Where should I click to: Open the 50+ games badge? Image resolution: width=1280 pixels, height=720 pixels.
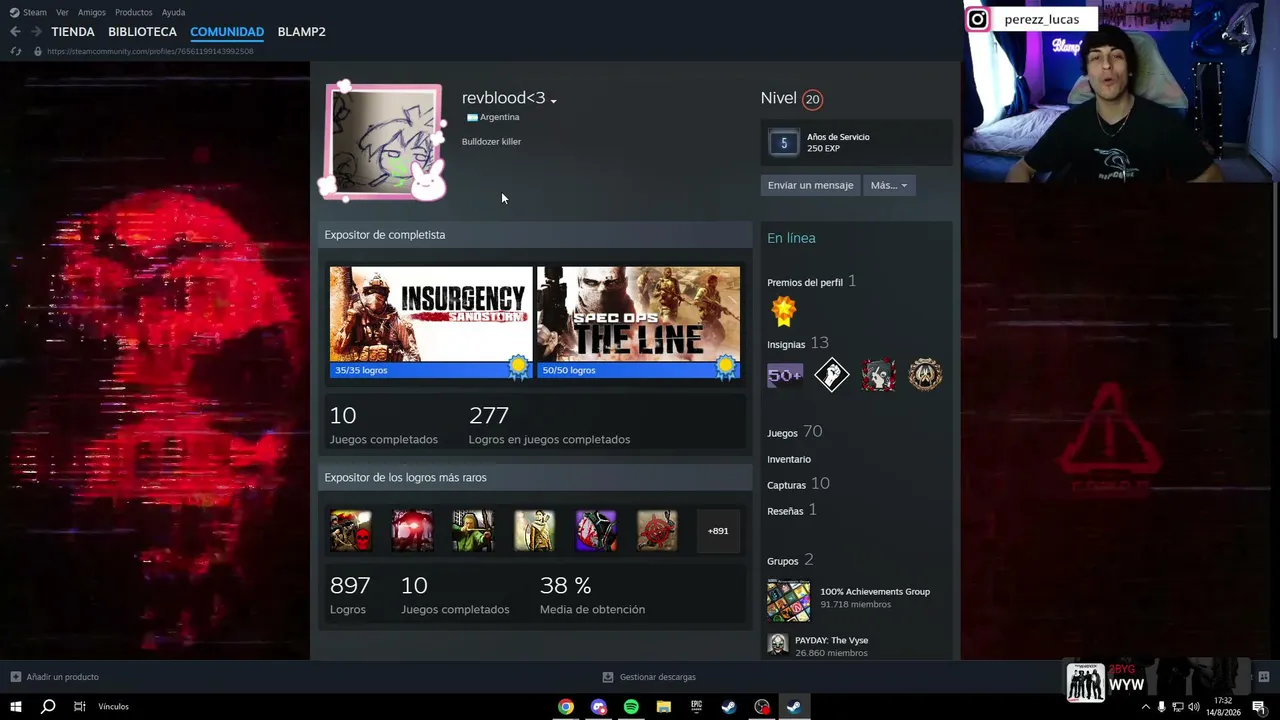[785, 375]
